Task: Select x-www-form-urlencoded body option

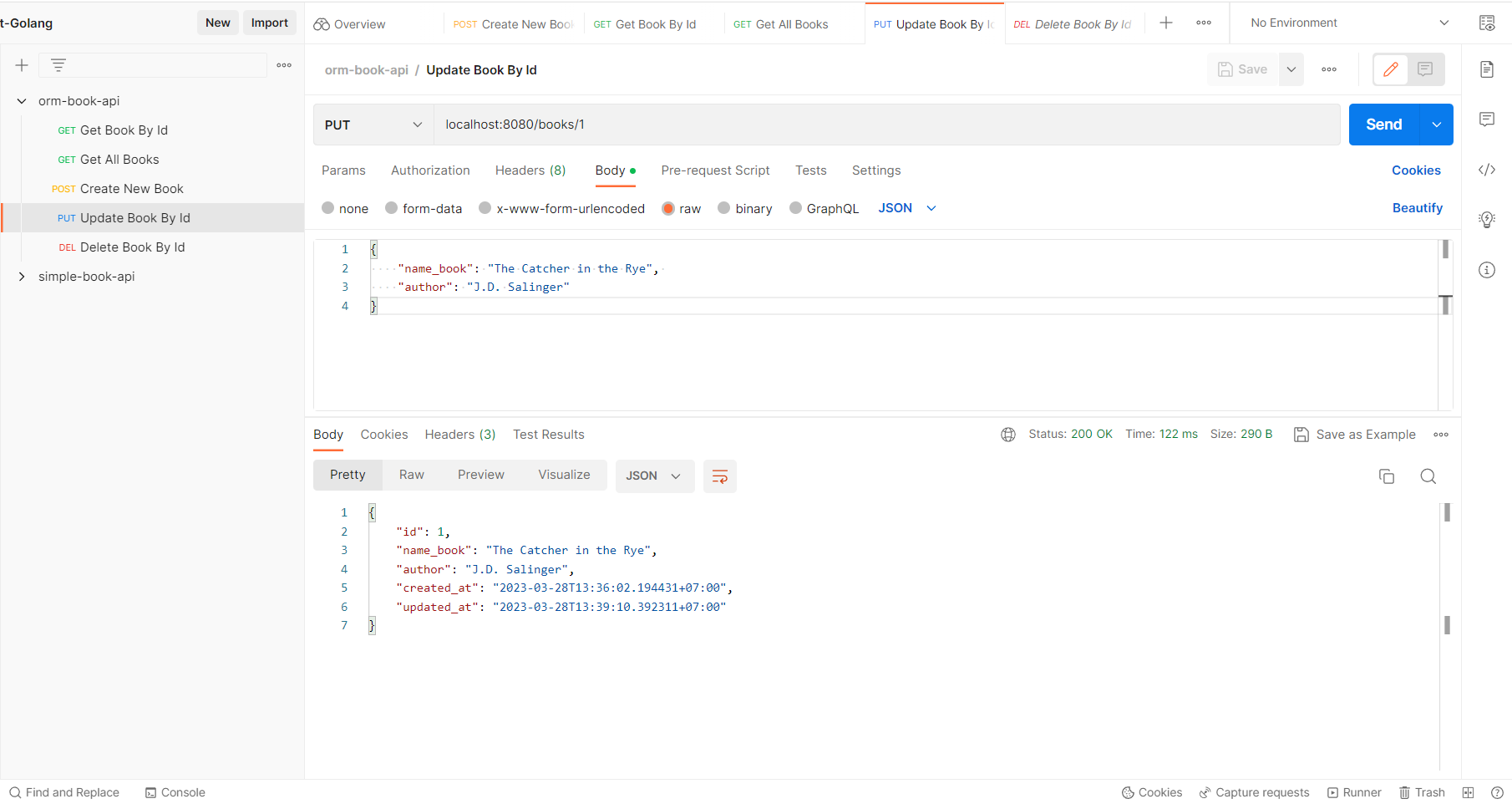Action: [x=485, y=208]
